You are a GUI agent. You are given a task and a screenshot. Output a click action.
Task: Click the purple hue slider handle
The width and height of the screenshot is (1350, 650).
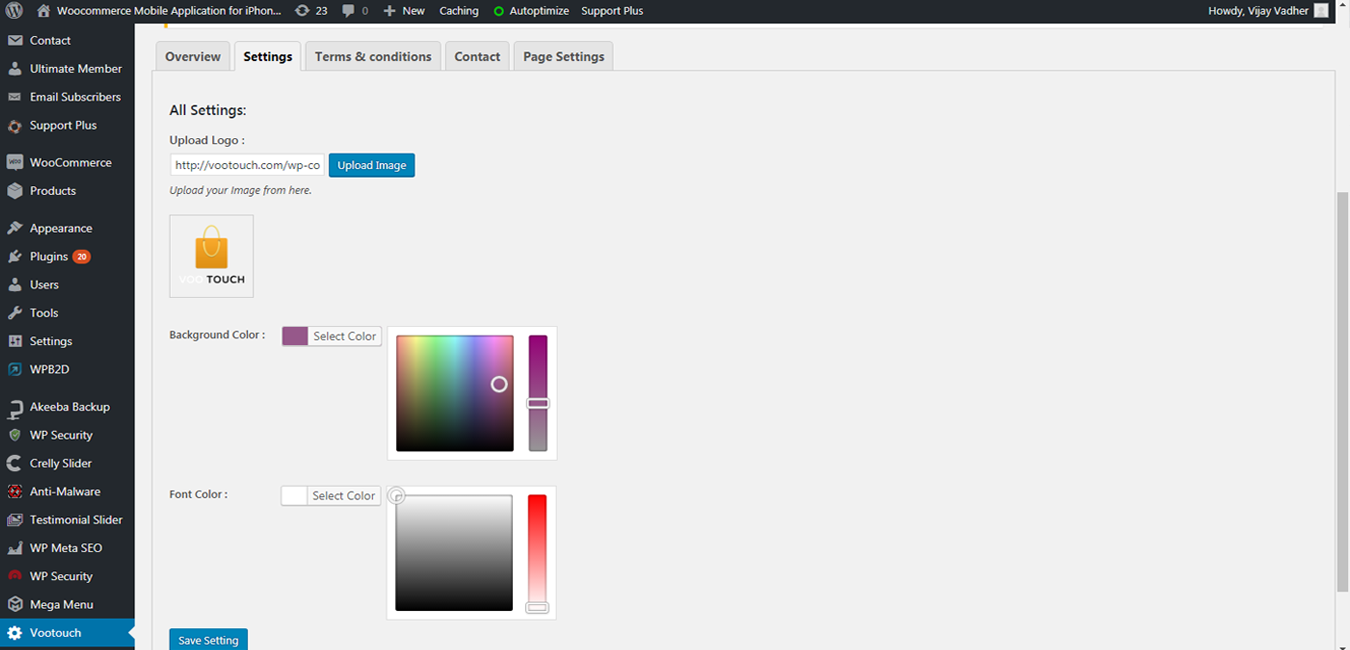(538, 403)
